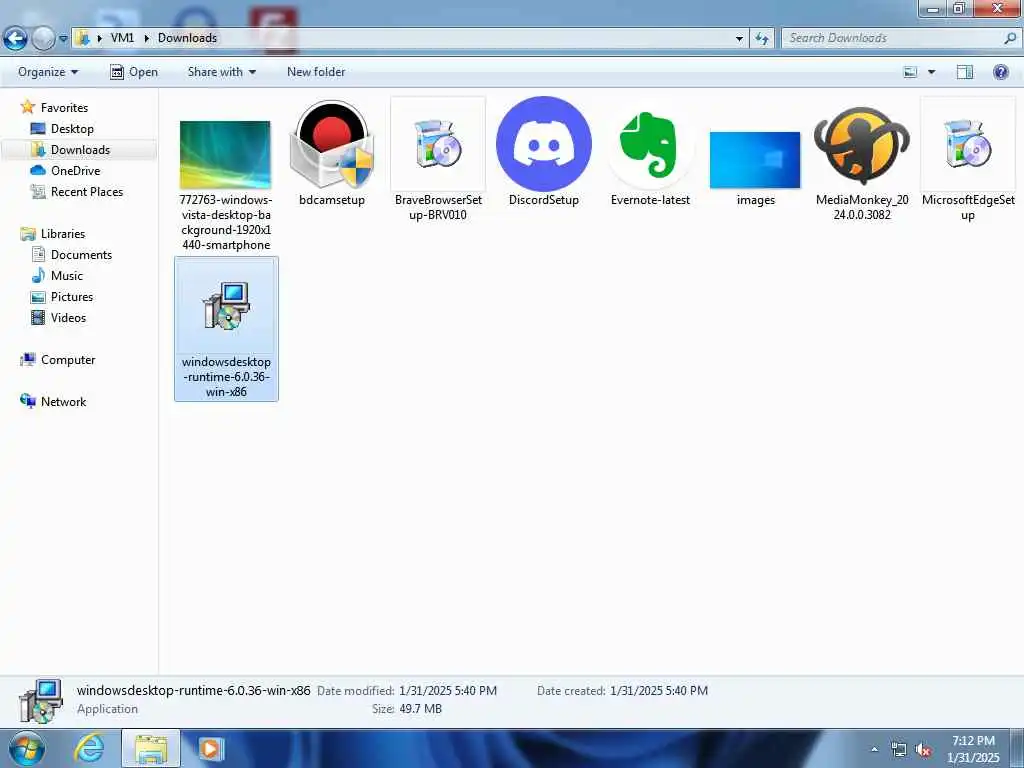Screen dimensions: 1024x768
Task: Launch Internet Explorer from the taskbar
Action: (88, 748)
